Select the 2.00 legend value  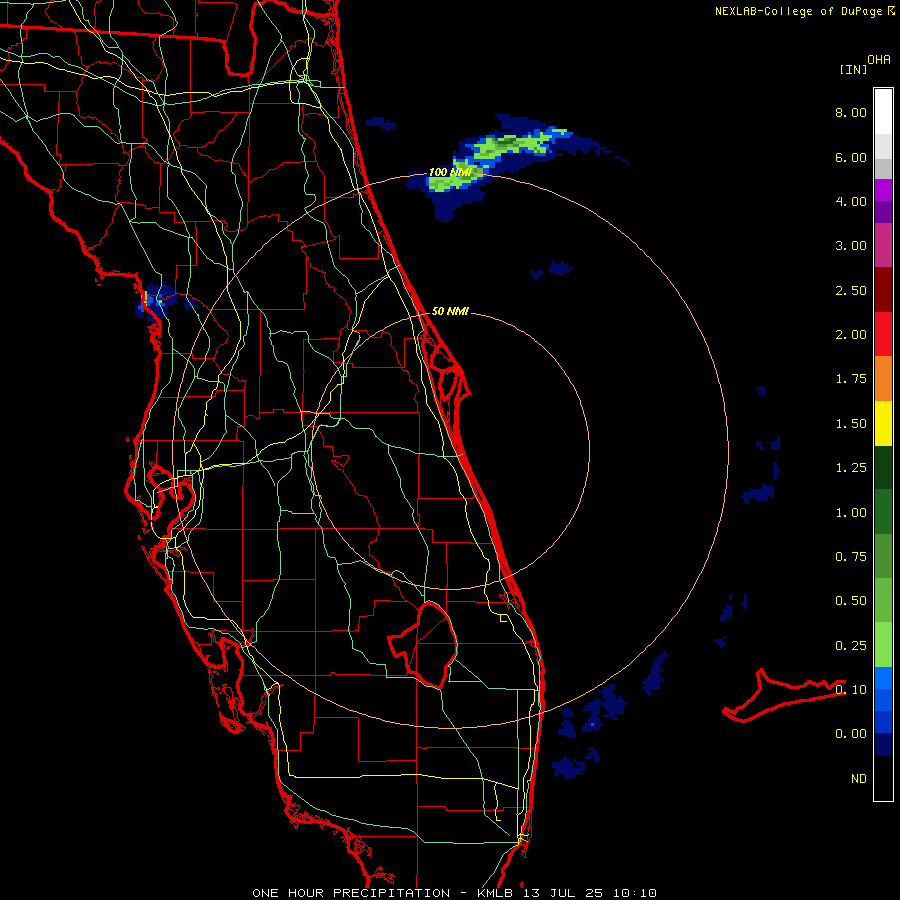point(851,335)
